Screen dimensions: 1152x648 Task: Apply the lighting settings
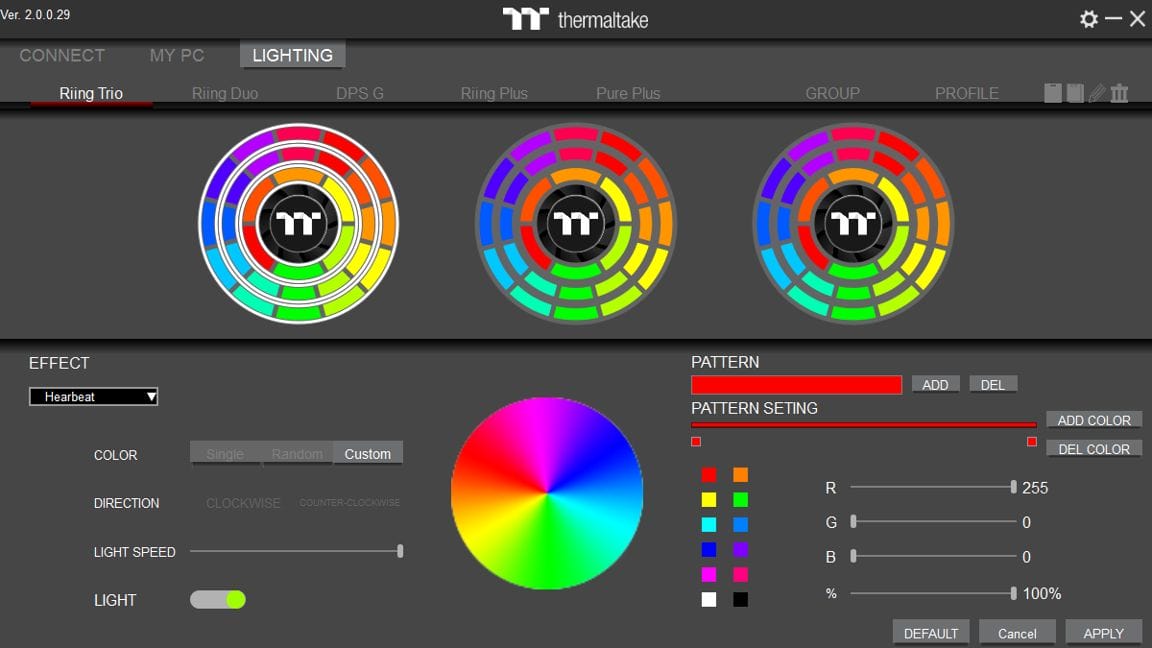click(1103, 633)
